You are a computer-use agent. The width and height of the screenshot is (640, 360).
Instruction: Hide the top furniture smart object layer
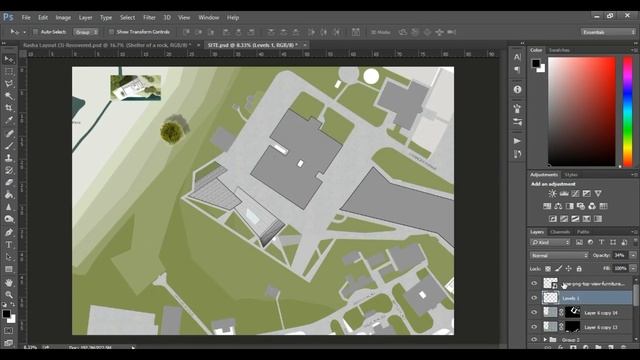[x=534, y=283]
